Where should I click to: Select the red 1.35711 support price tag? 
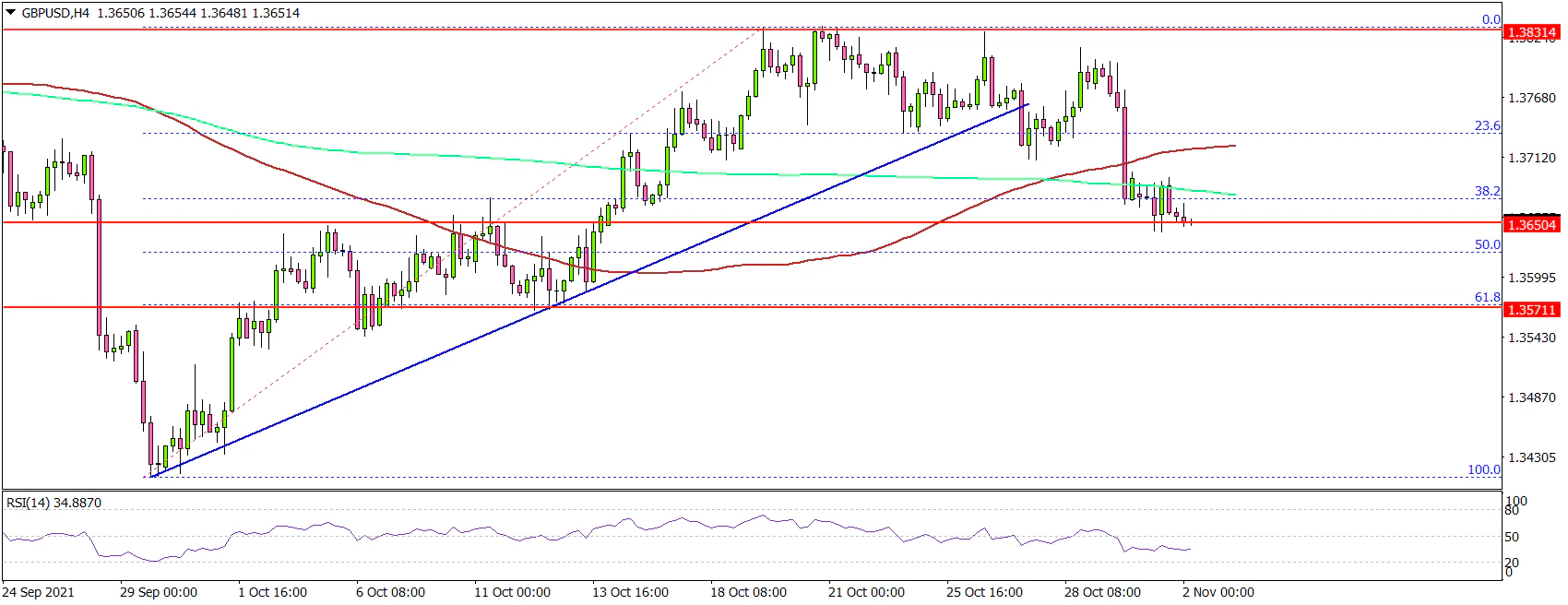point(1531,310)
